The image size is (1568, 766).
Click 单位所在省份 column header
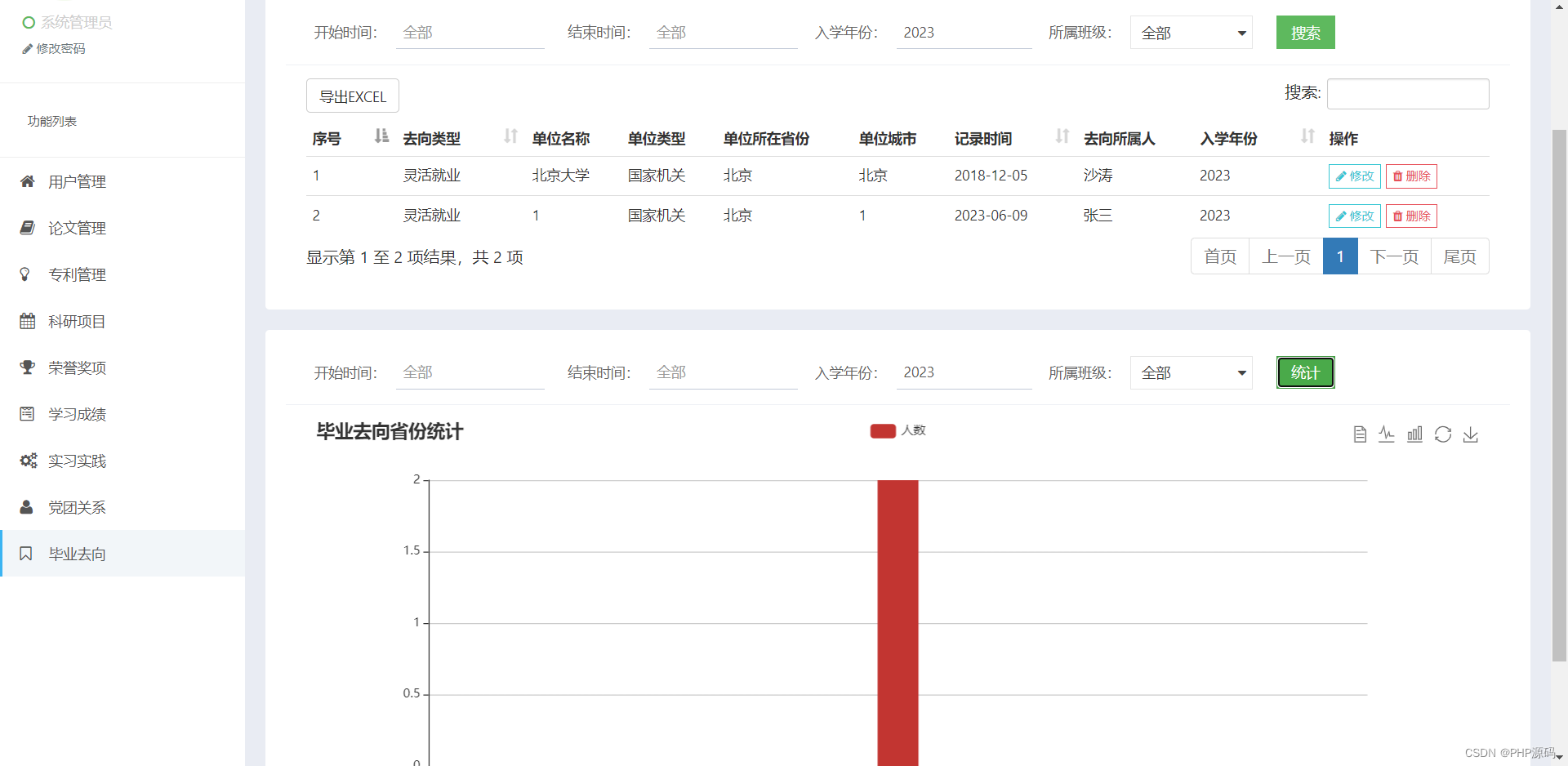coord(766,139)
